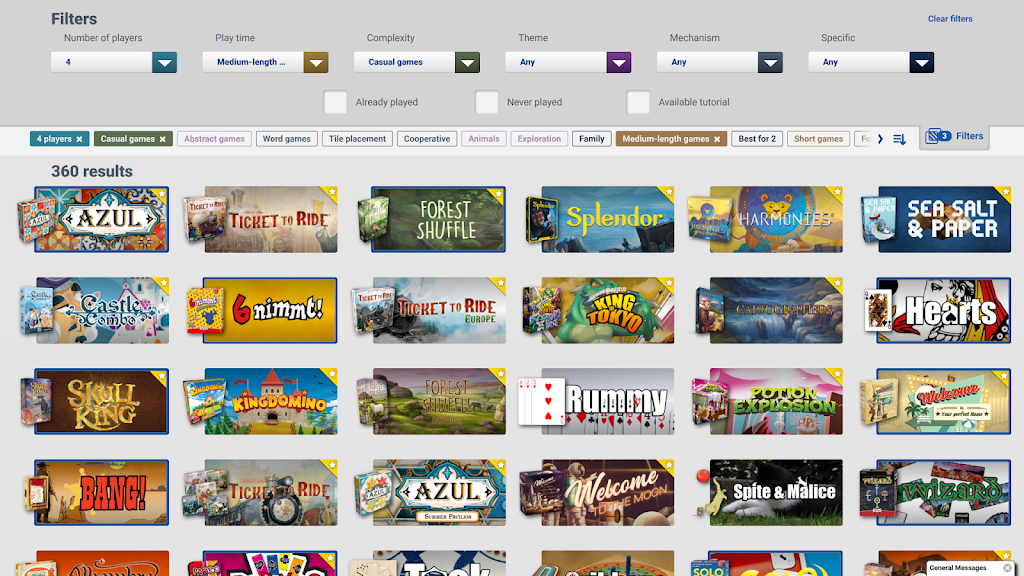Check the Never played checkbox
Screen dimensions: 1024x576
(x=487, y=102)
